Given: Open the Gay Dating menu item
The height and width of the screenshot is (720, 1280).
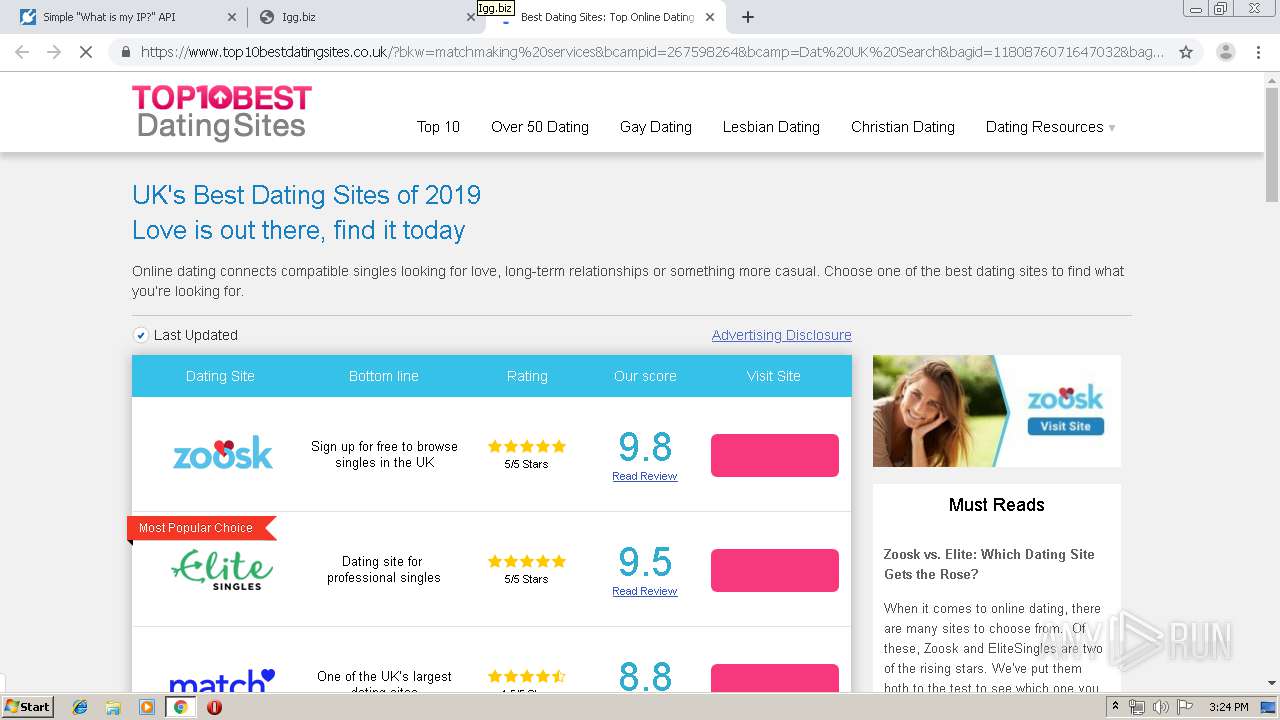Looking at the screenshot, I should (656, 127).
